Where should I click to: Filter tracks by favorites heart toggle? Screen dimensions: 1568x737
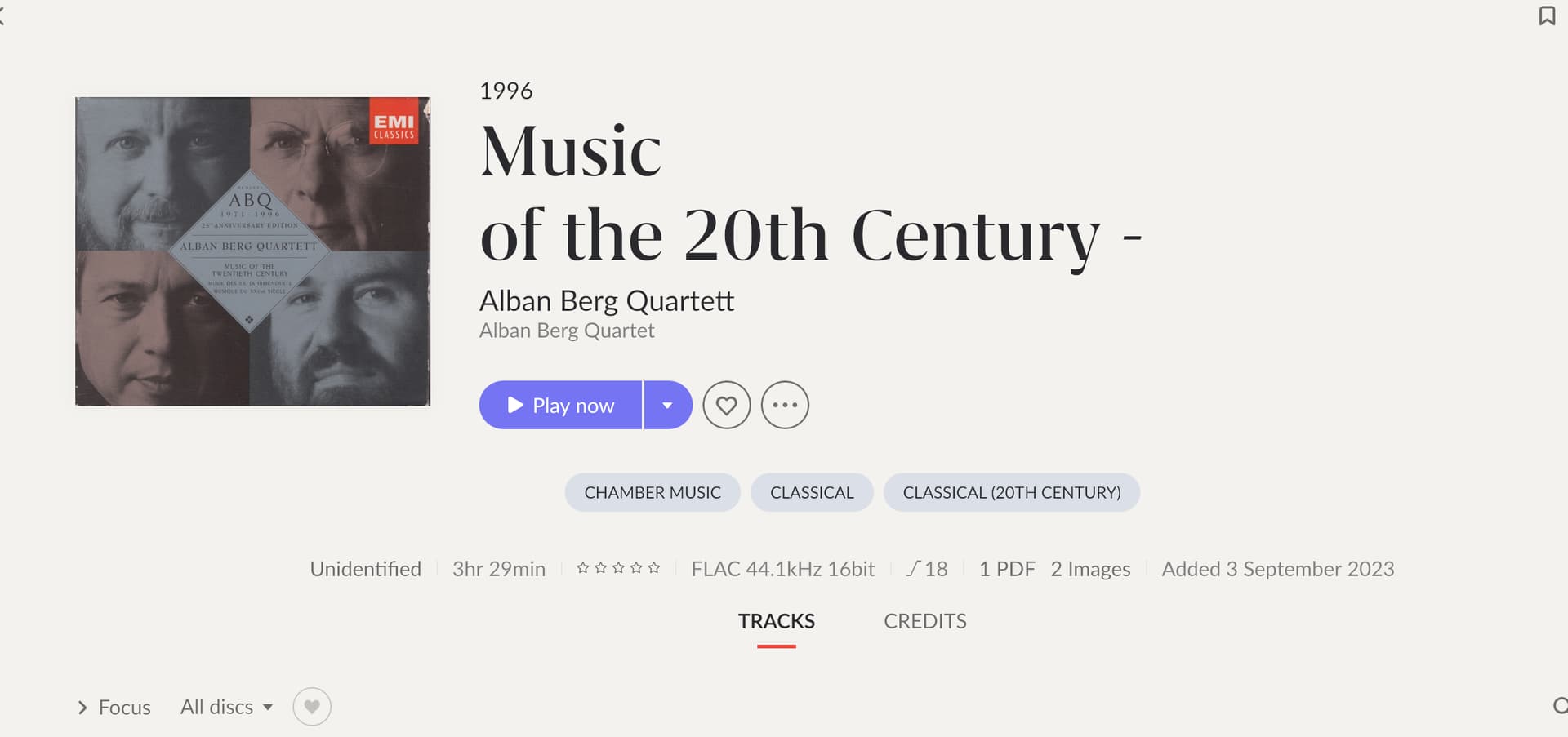[x=312, y=707]
